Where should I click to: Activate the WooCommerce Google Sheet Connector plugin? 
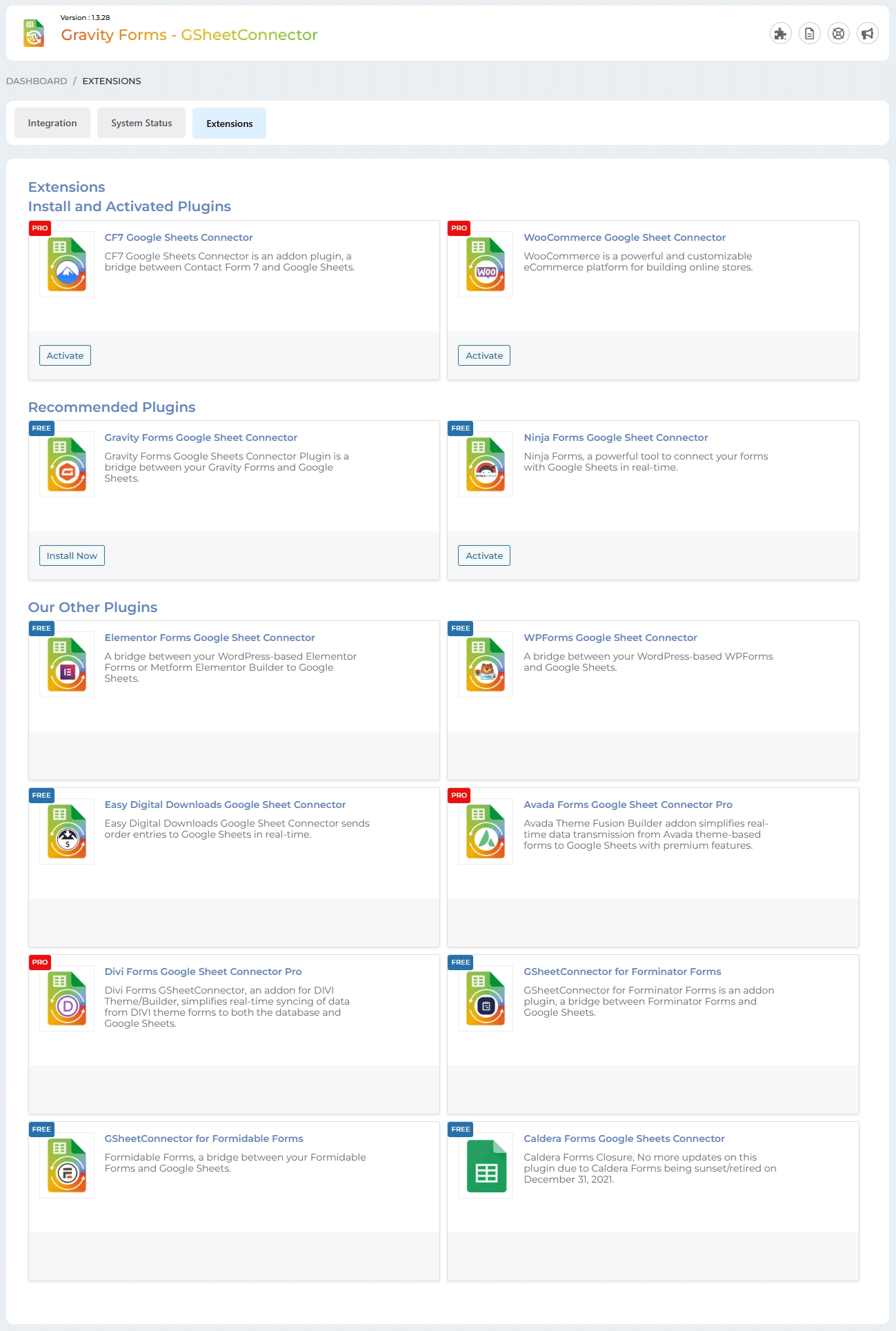(x=484, y=355)
